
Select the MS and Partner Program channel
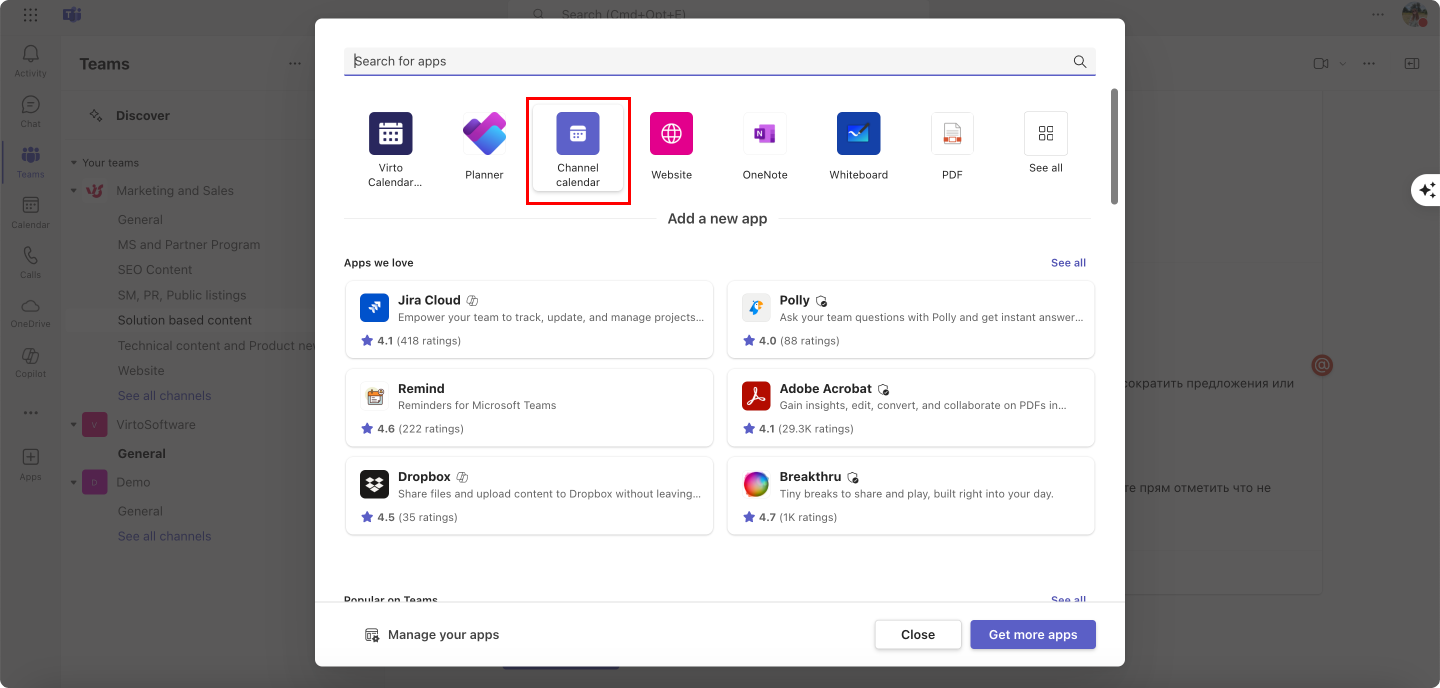click(189, 245)
